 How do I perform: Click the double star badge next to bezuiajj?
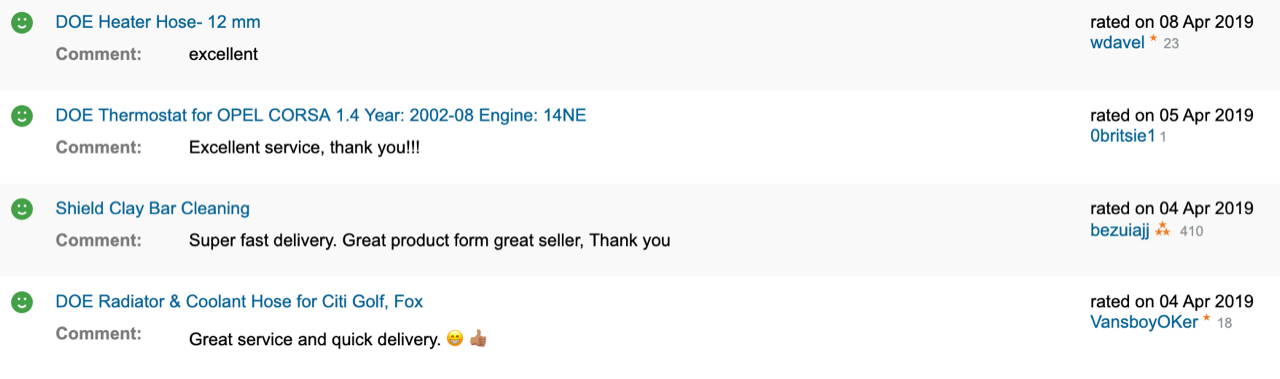[x=1162, y=229]
